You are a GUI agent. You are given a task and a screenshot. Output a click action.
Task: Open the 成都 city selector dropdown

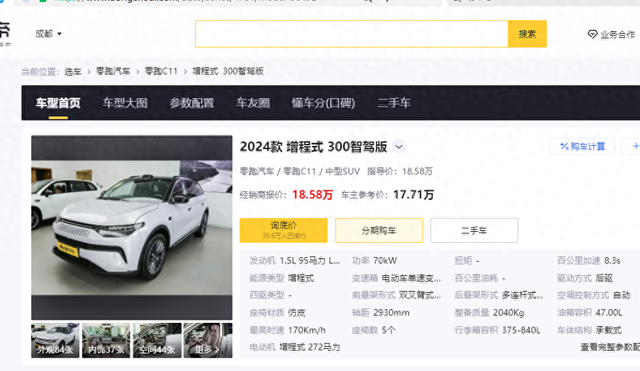tap(48, 34)
